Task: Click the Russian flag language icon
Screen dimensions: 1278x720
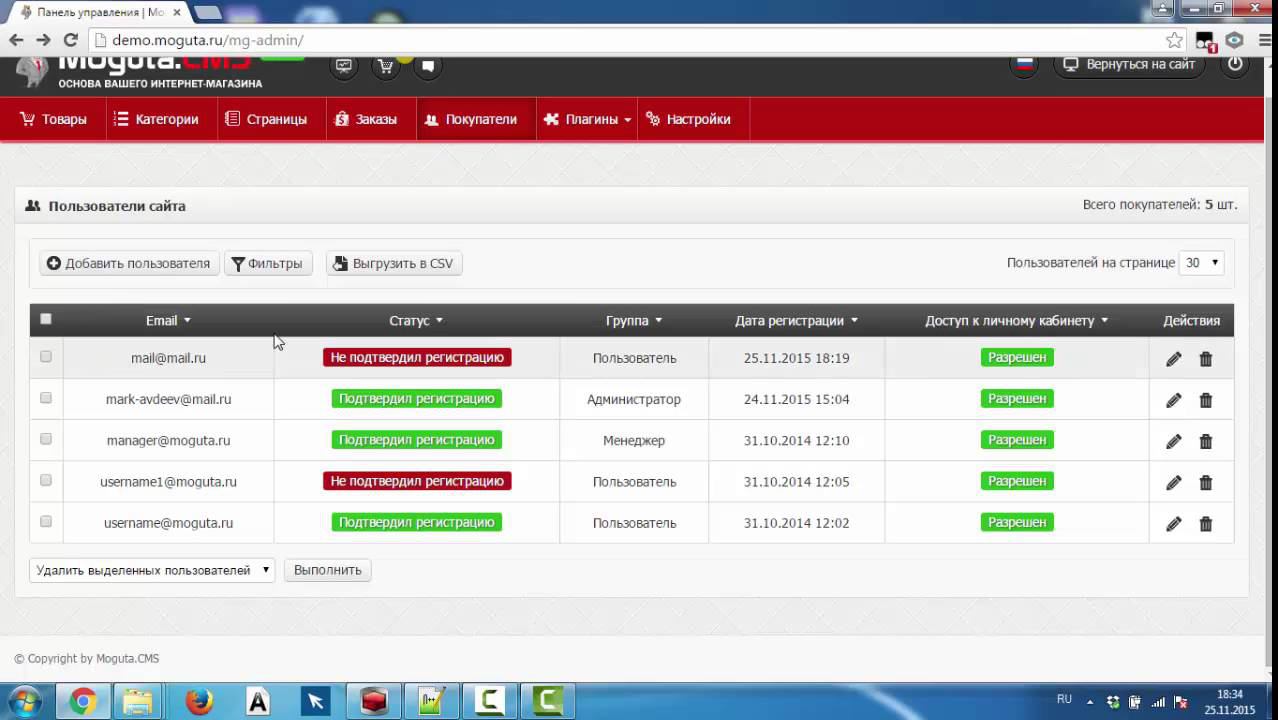Action: 1024,64
